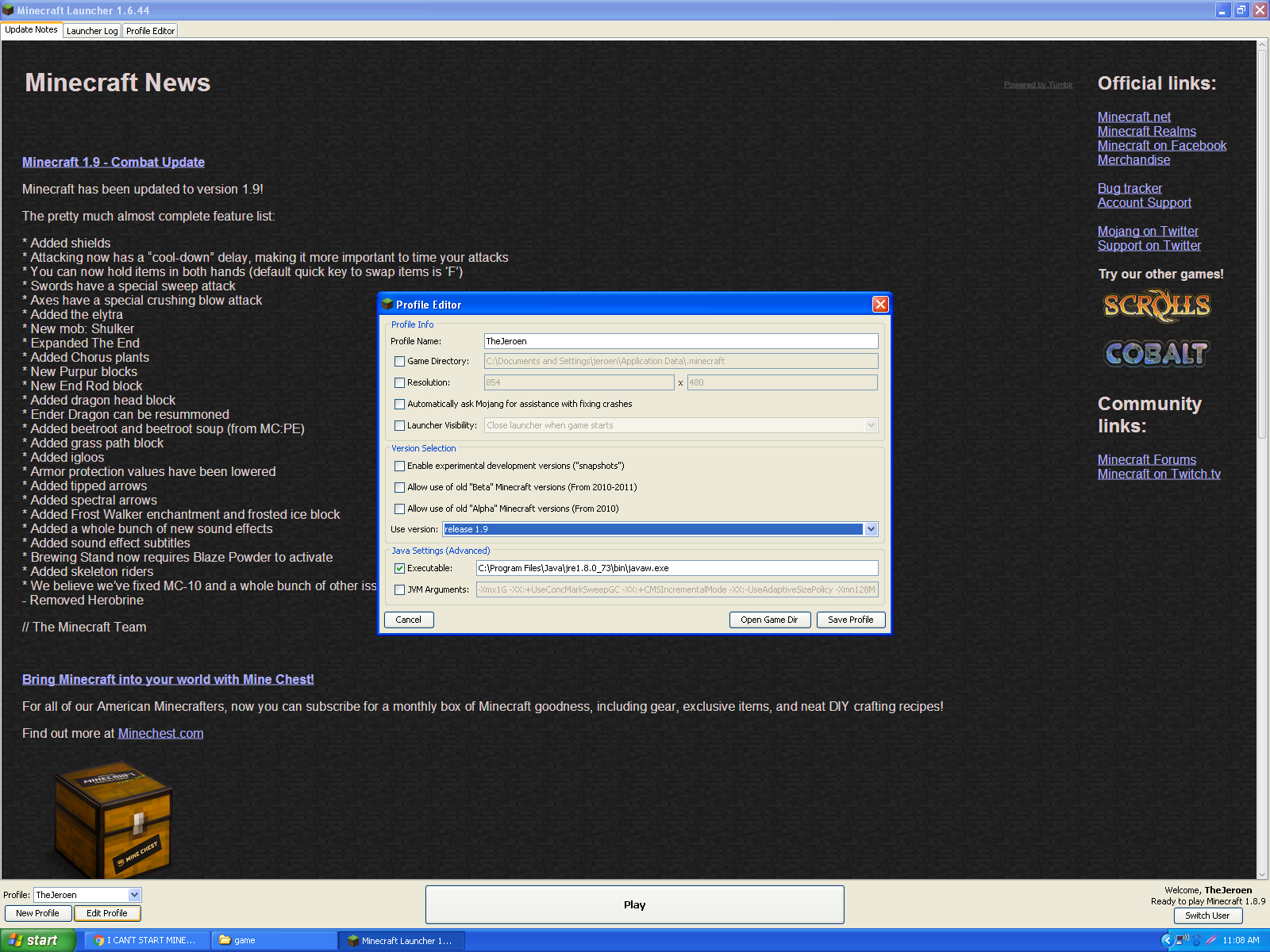Viewport: 1270px width, 952px height.
Task: Click the resolution width field 854
Action: [579, 382]
